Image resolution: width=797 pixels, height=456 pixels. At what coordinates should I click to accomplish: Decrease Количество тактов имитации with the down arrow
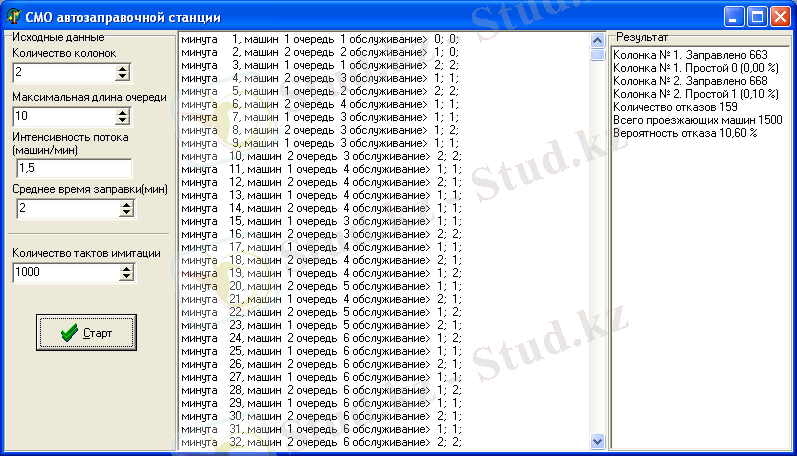(x=127, y=277)
